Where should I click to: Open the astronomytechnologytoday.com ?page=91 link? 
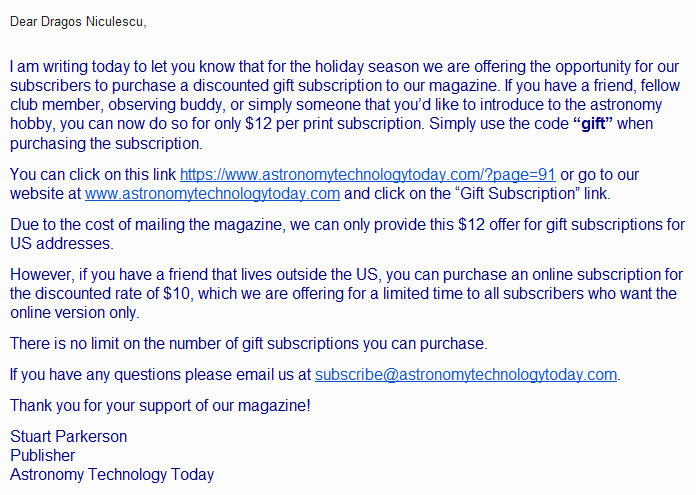[x=367, y=174]
